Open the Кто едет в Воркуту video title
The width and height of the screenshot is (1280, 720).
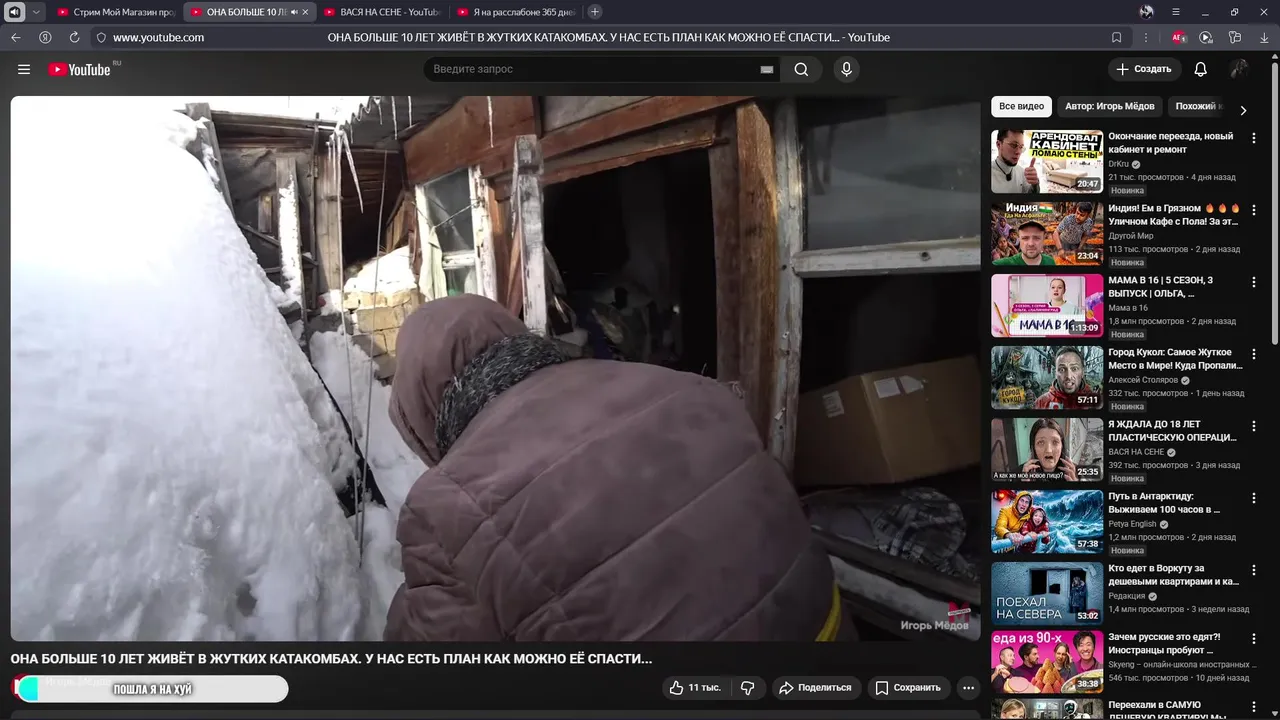click(1174, 575)
